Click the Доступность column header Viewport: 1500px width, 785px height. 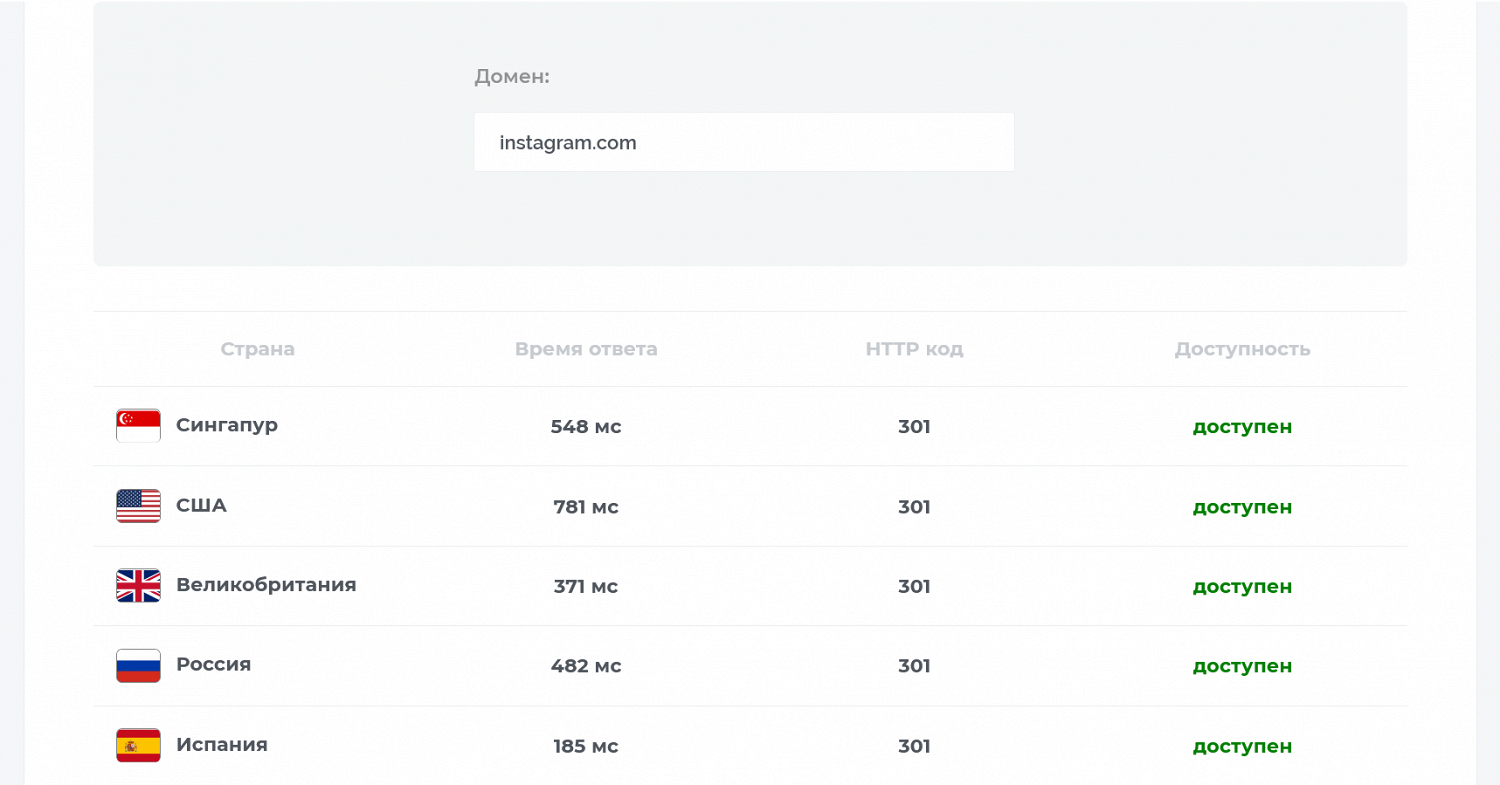tap(1242, 349)
